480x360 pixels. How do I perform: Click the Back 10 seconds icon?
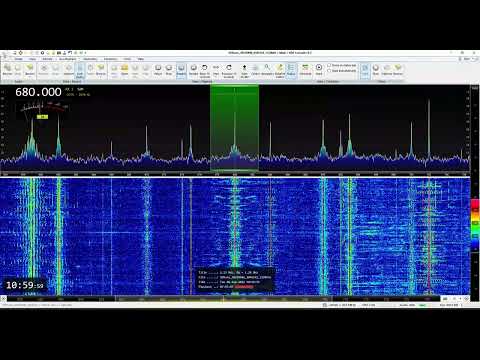tap(205, 71)
